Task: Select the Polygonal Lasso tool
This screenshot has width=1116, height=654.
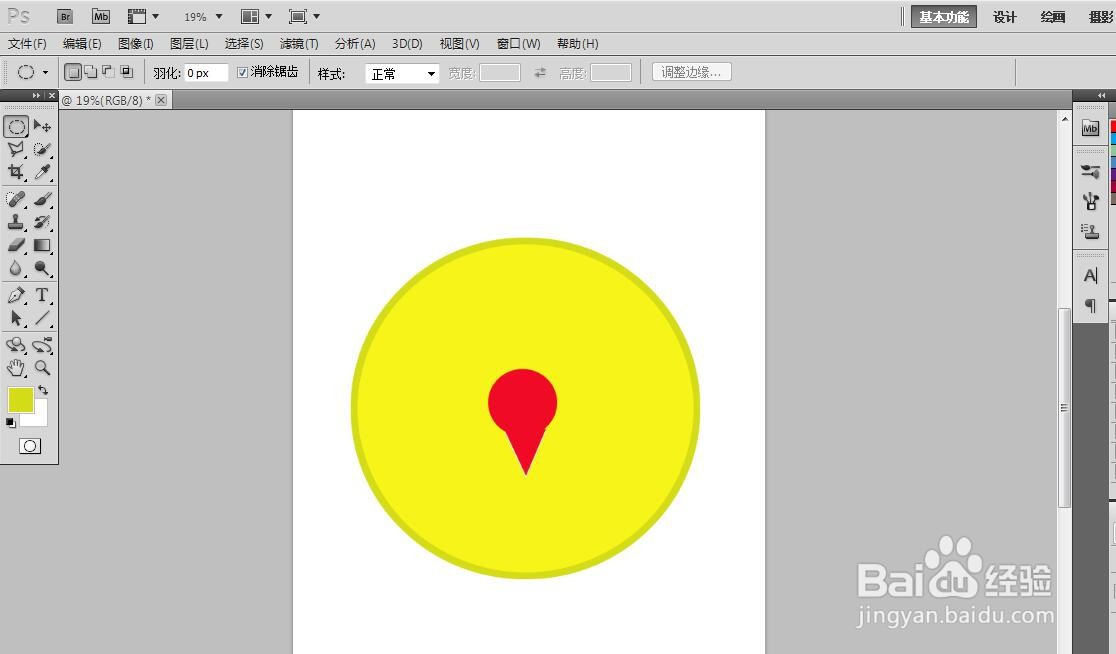Action: (16, 149)
